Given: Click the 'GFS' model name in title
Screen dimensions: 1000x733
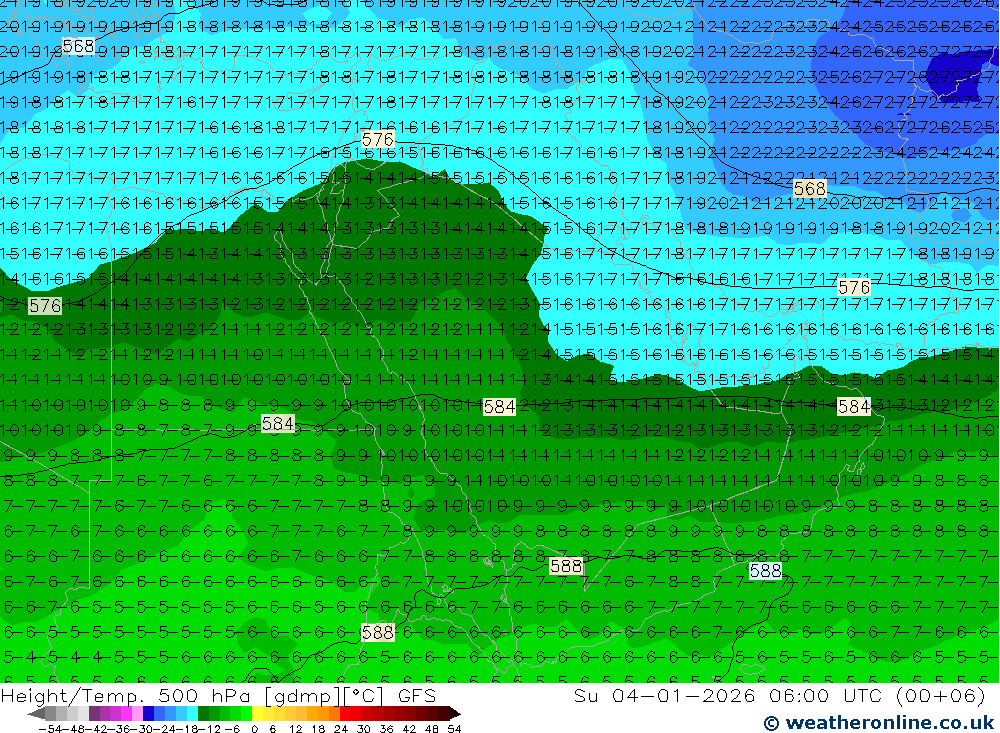Looking at the screenshot, I should point(417,695).
